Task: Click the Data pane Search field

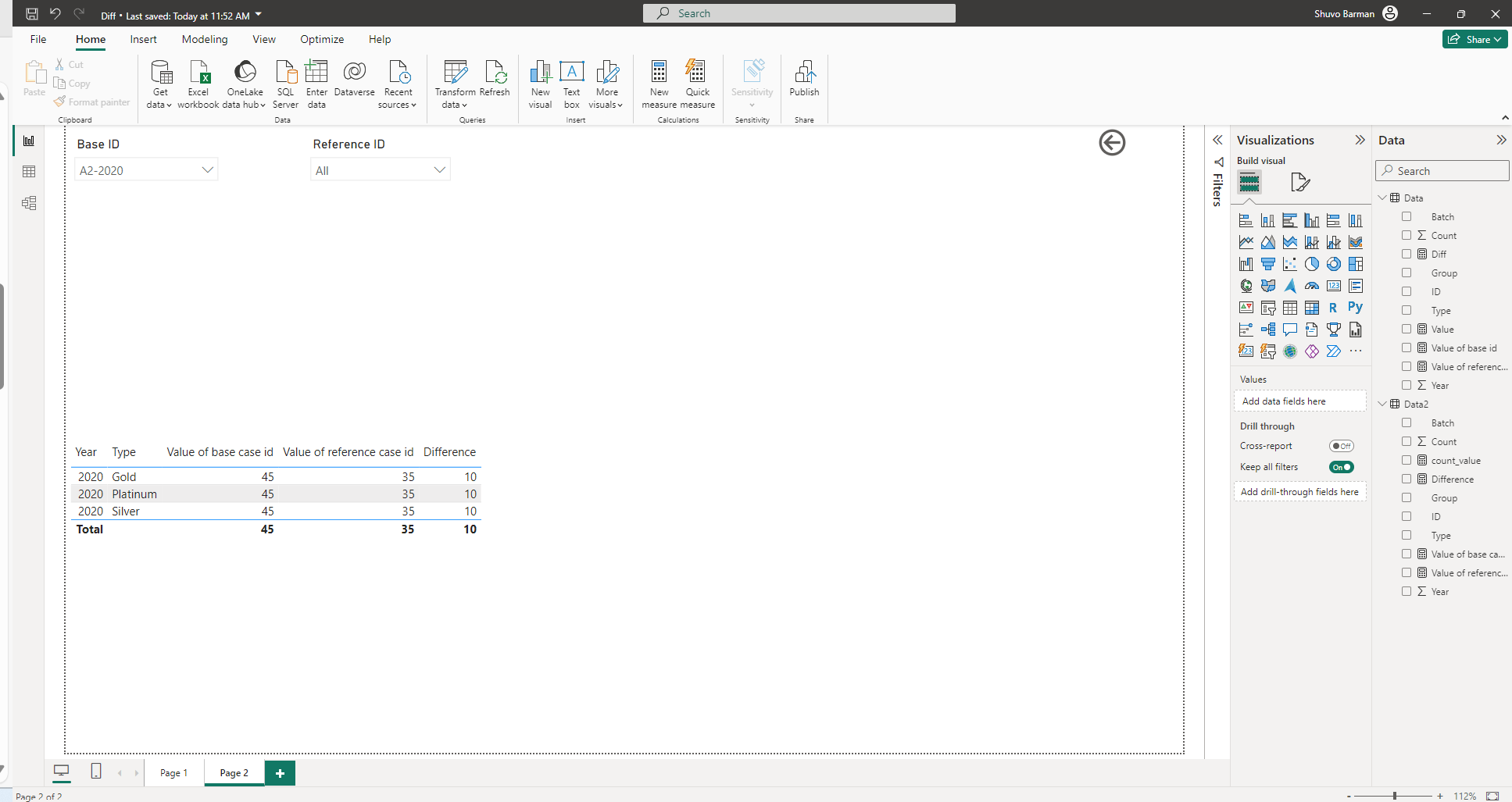Action: (1442, 171)
